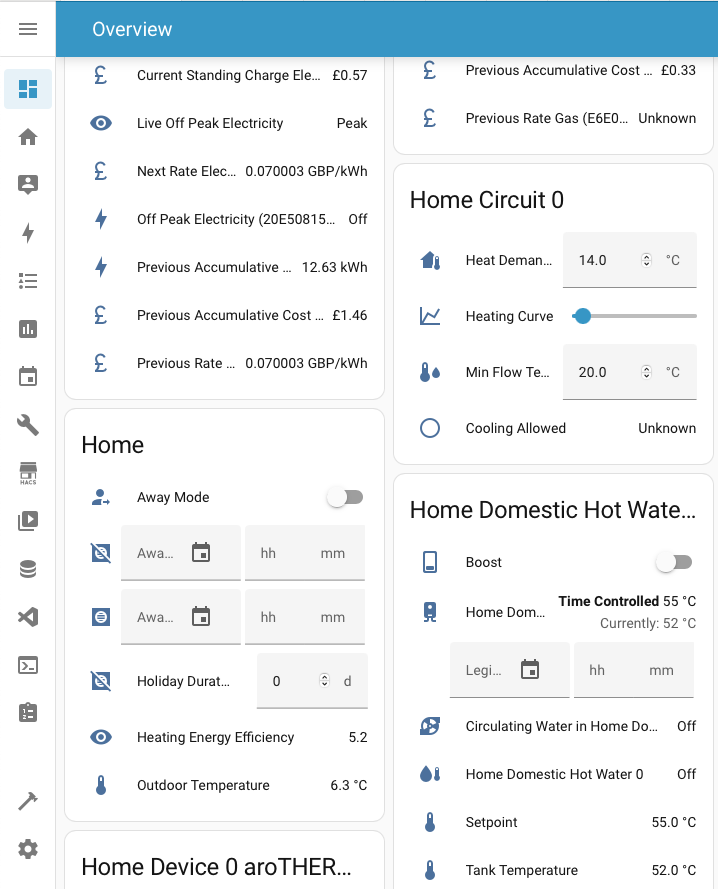This screenshot has width=718, height=889.
Task: Click the Heating Curve chart icon
Action: pyautogui.click(x=430, y=316)
